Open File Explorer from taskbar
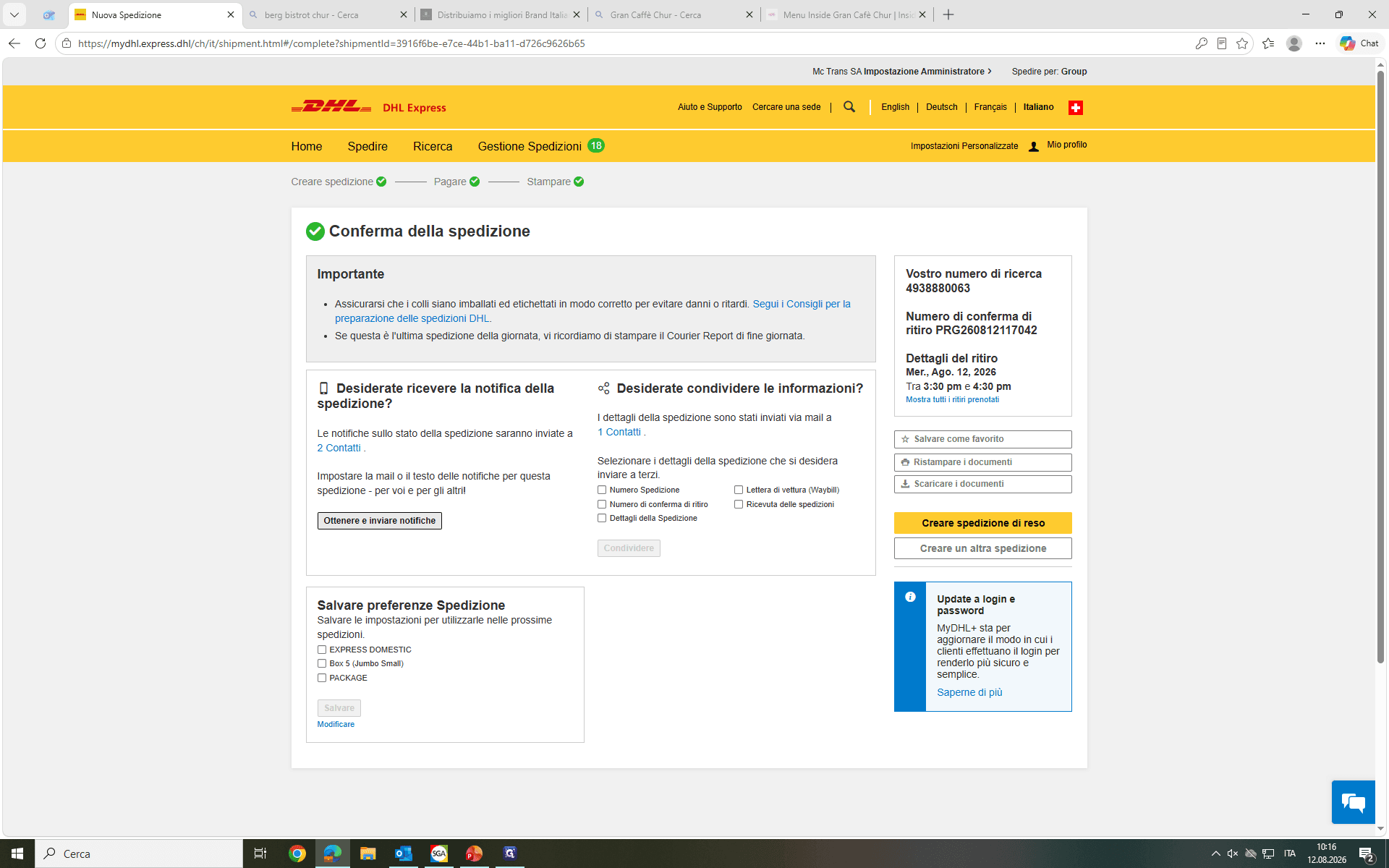Image resolution: width=1389 pixels, height=868 pixels. [368, 854]
